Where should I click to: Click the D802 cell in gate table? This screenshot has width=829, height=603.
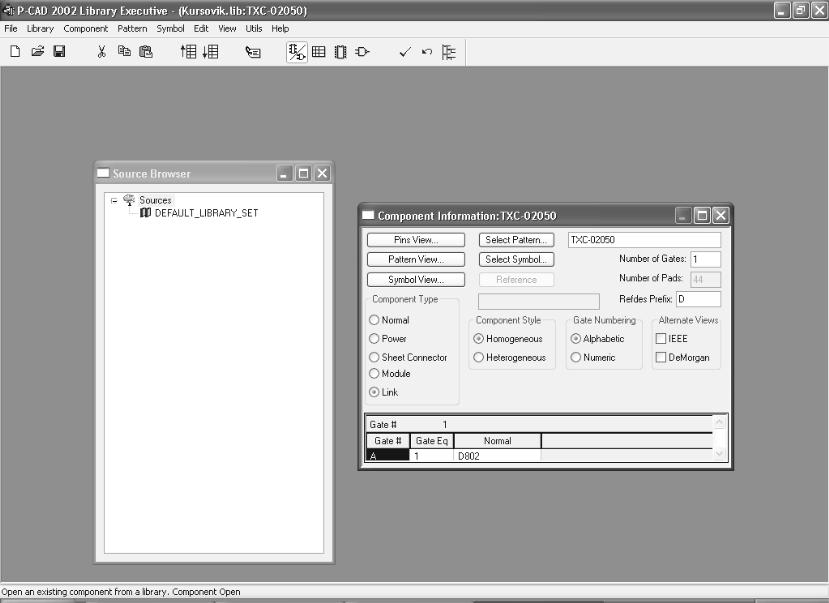[497, 456]
